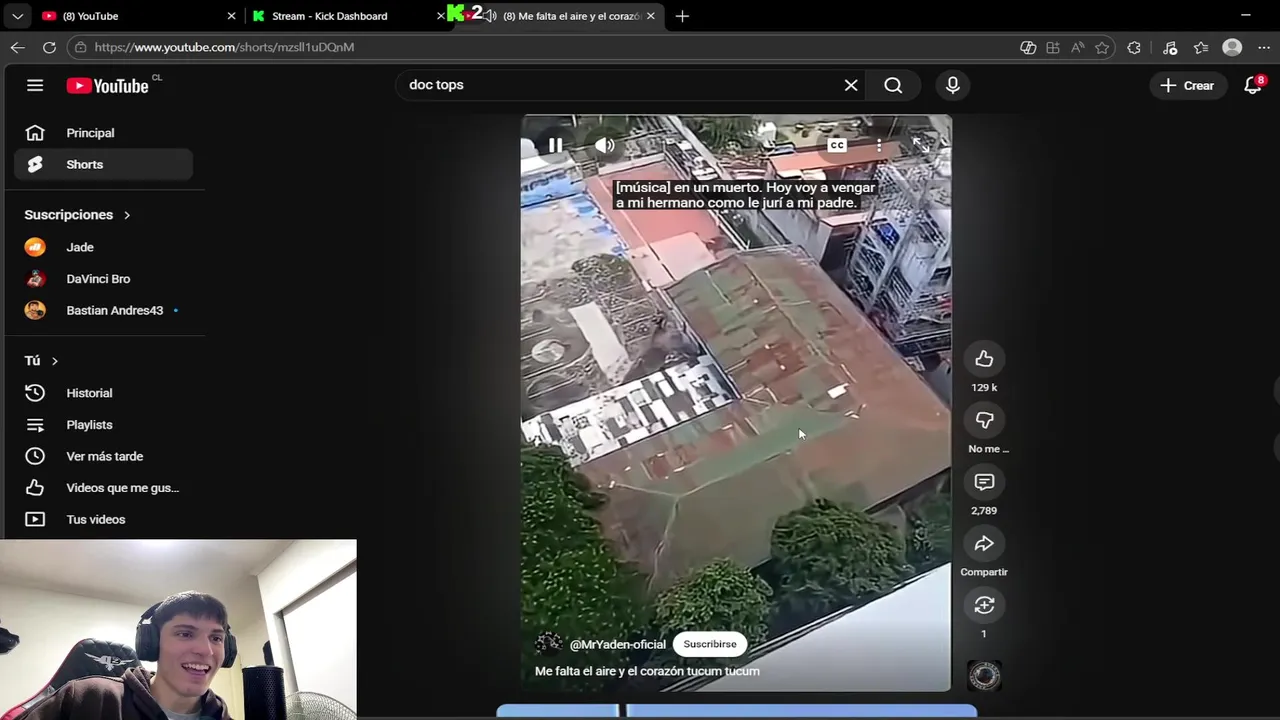Open Historial in the sidebar
The height and width of the screenshot is (720, 1280).
pos(104,393)
